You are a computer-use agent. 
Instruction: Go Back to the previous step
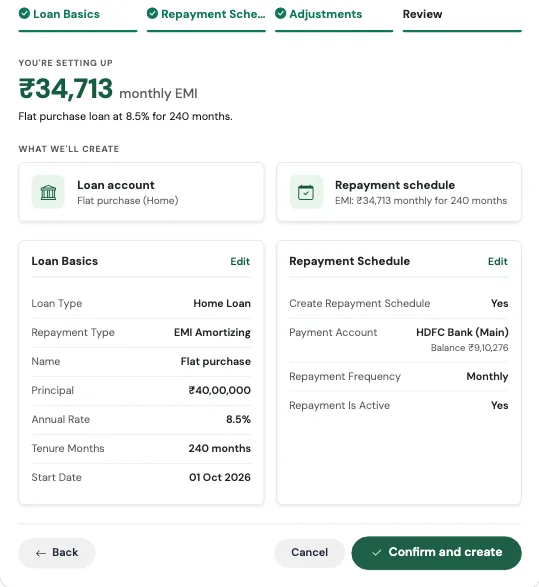click(57, 553)
